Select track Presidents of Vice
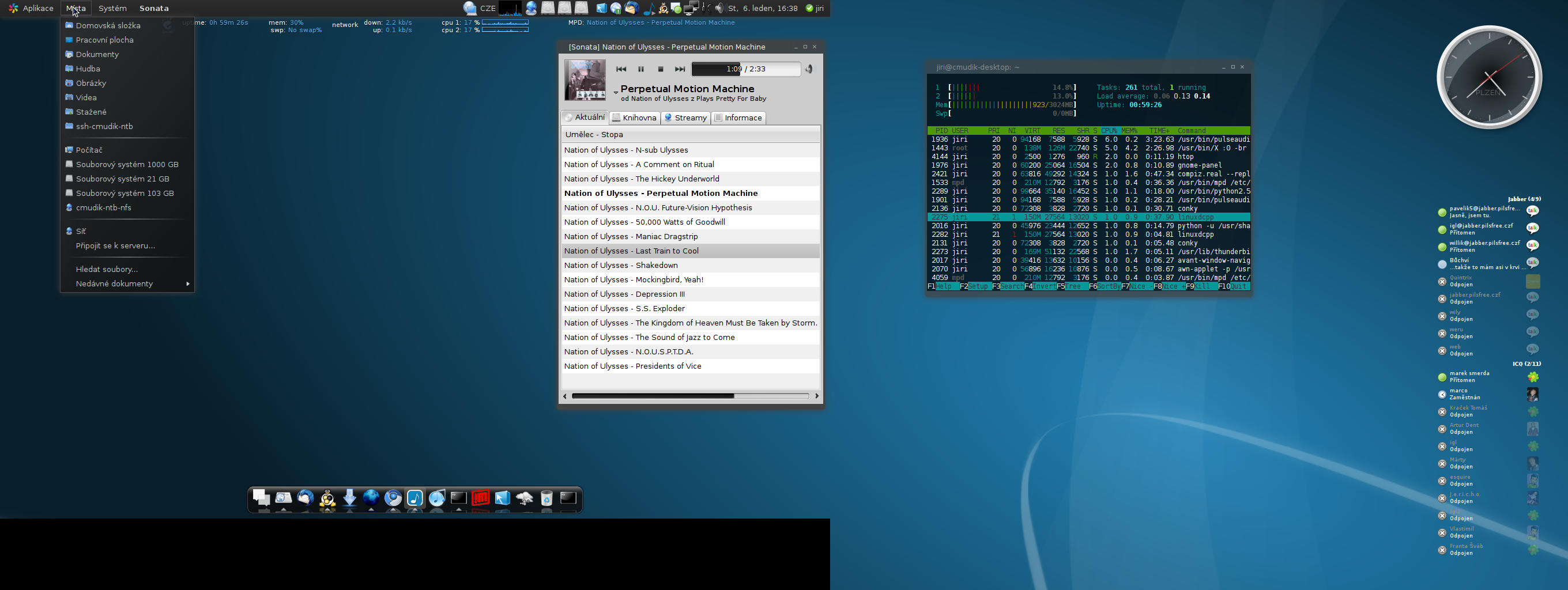 click(690, 366)
